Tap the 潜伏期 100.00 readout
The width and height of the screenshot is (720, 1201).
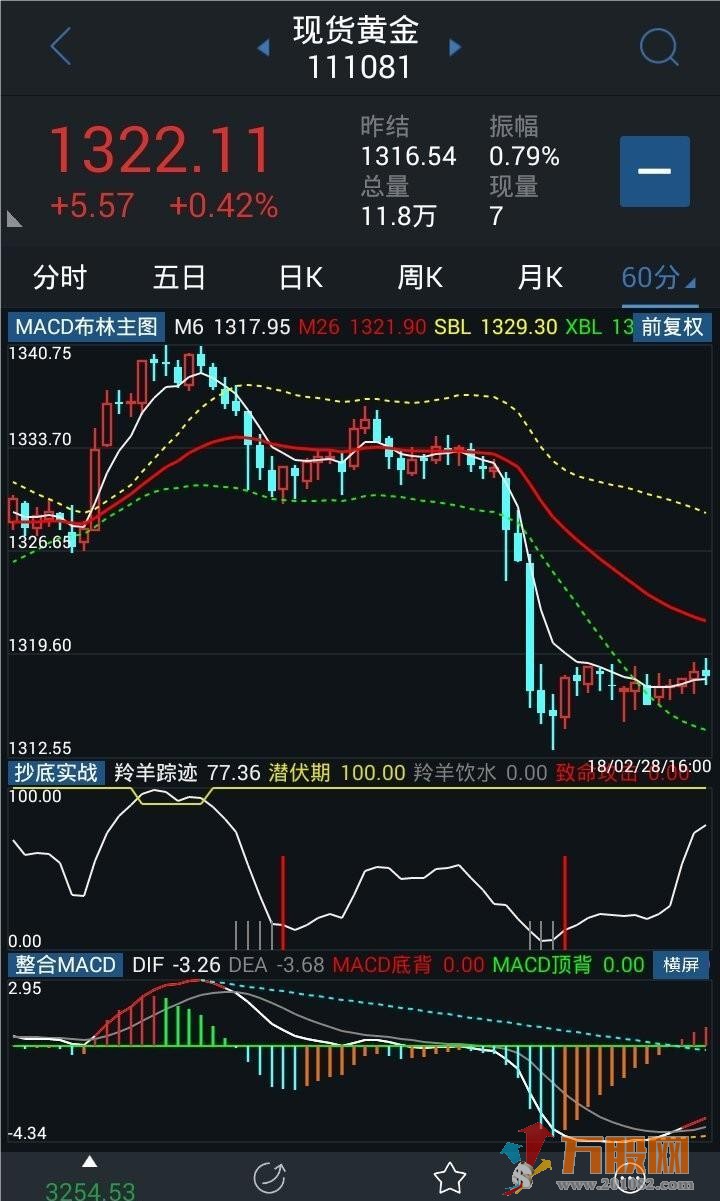click(x=336, y=773)
